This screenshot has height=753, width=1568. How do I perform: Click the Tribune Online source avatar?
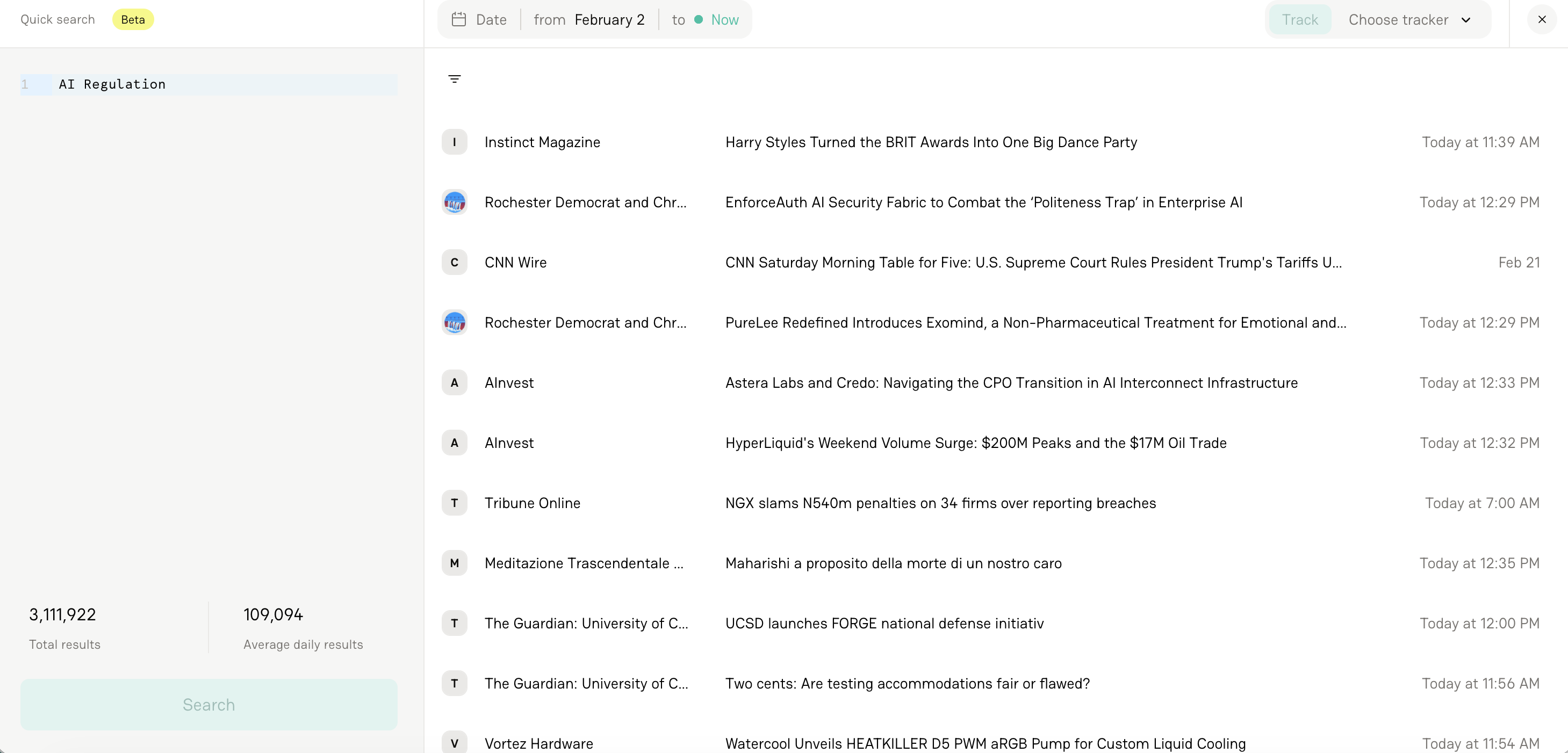coord(454,502)
